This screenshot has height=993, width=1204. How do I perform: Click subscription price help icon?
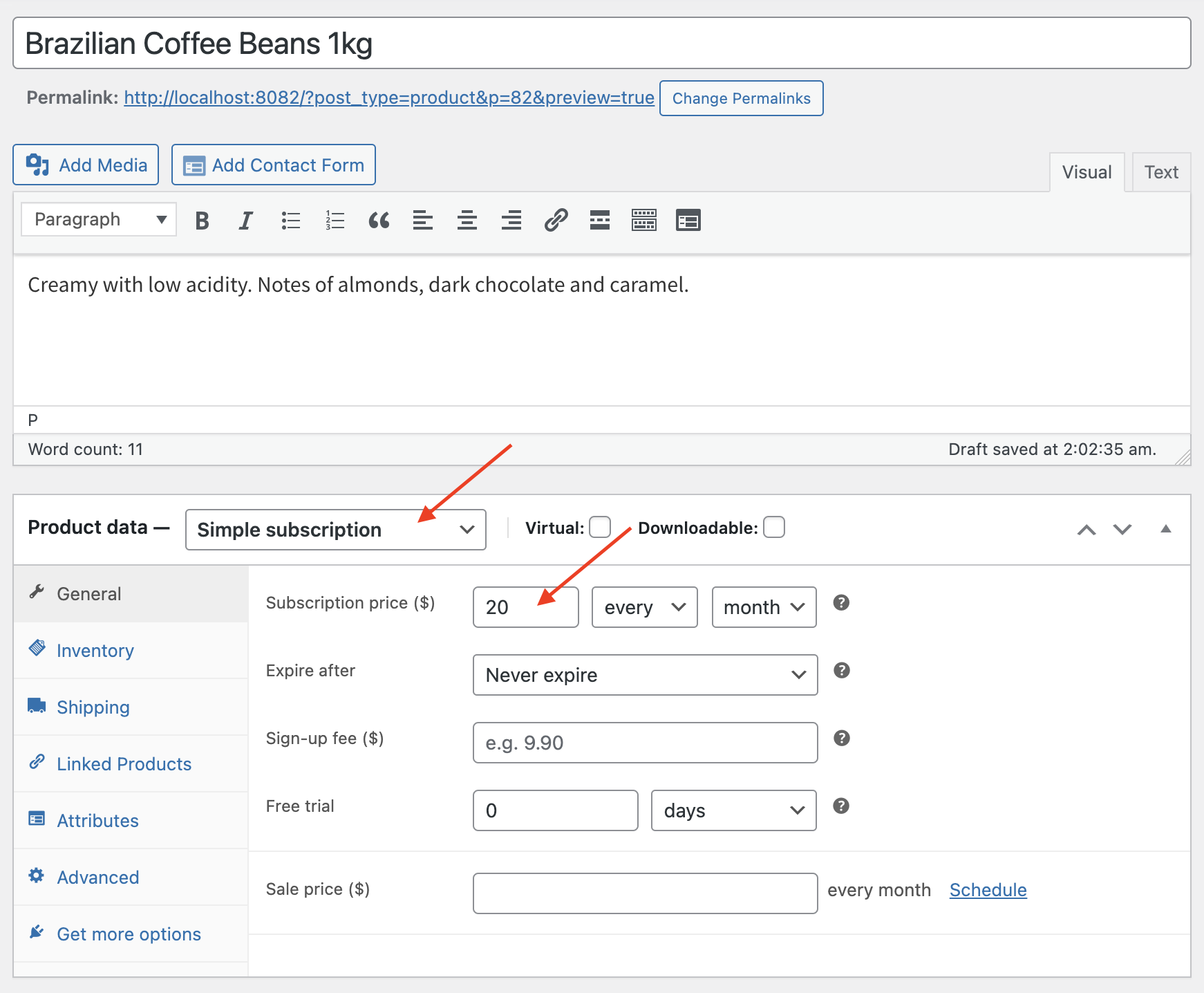(841, 603)
